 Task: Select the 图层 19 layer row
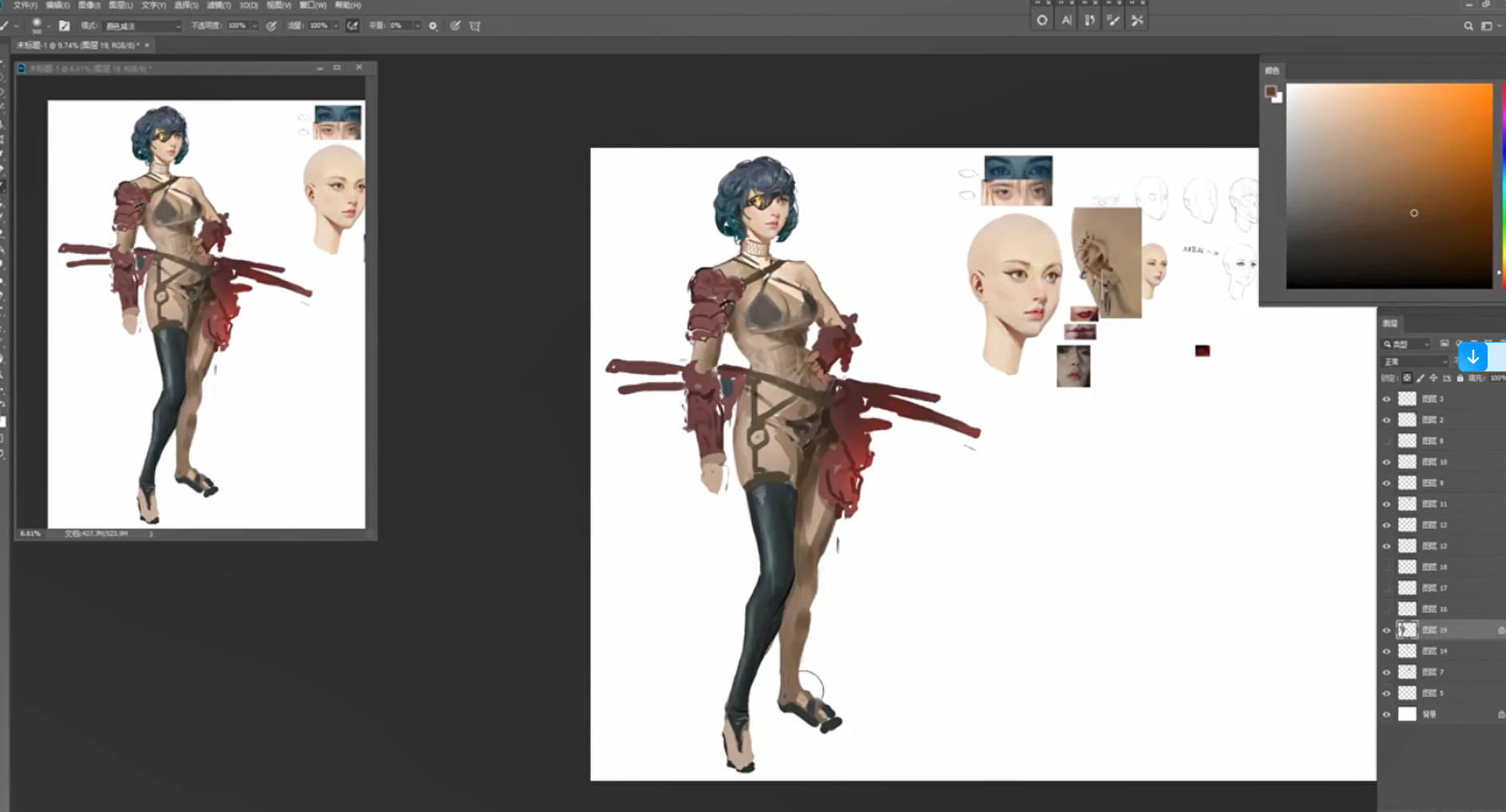point(1442,630)
